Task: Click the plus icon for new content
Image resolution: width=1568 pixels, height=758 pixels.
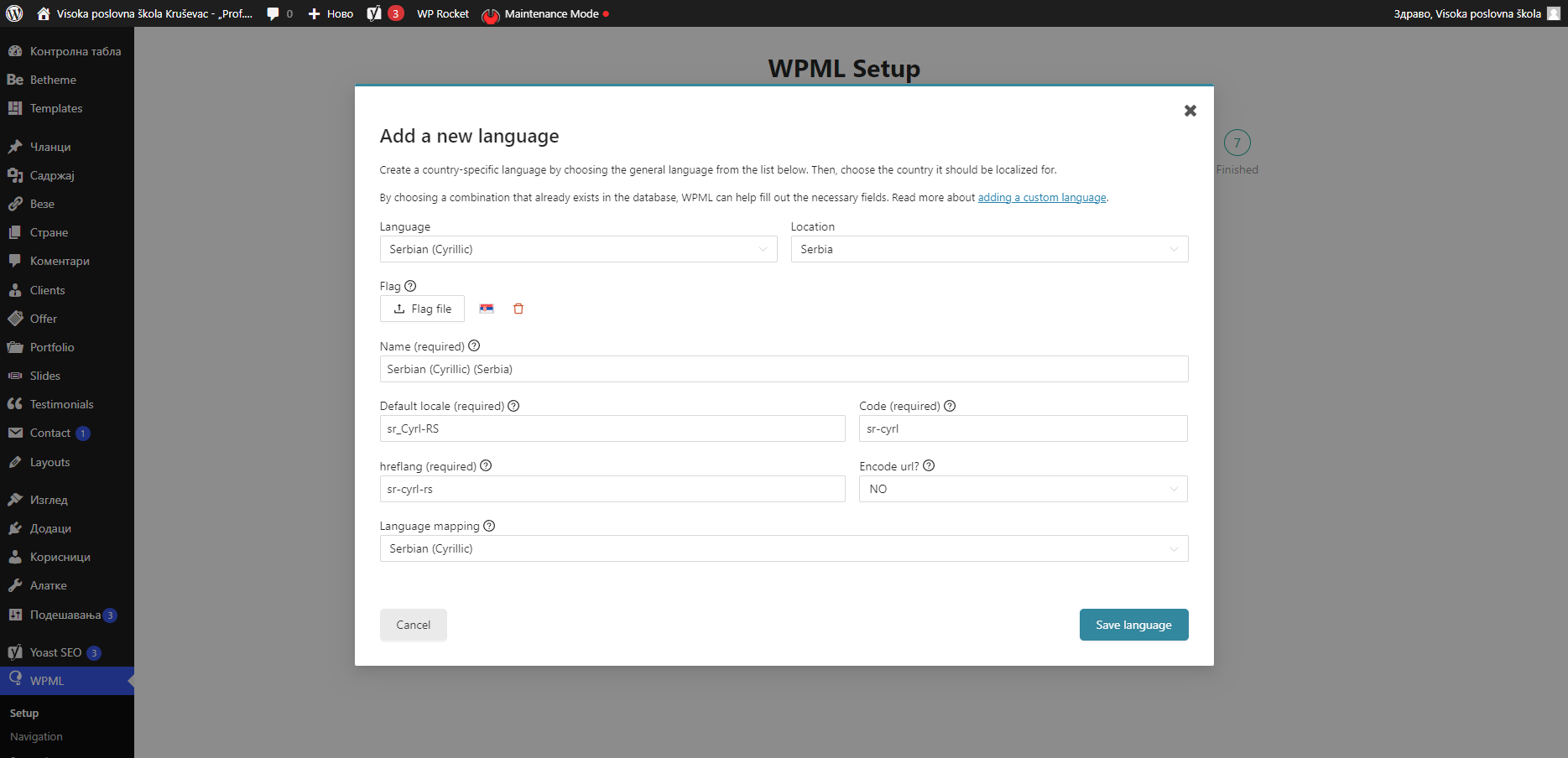Action: tap(314, 14)
